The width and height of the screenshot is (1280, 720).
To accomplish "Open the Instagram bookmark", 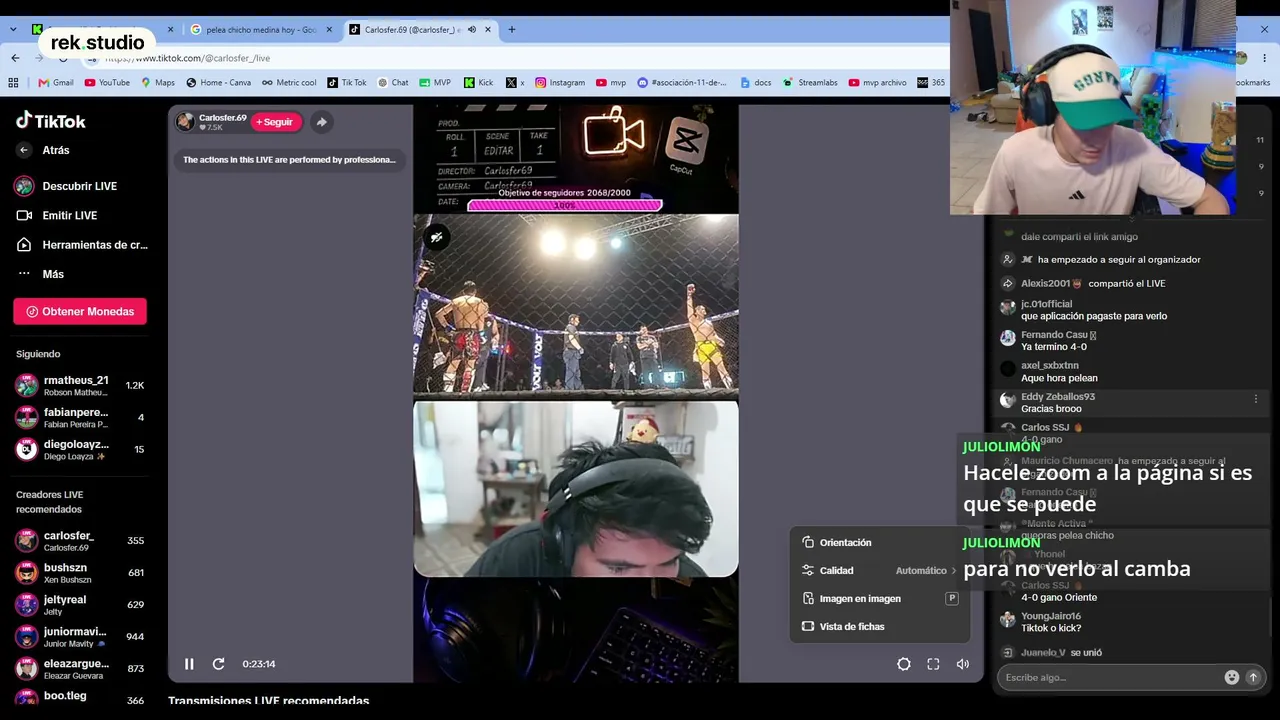I will click(x=560, y=83).
